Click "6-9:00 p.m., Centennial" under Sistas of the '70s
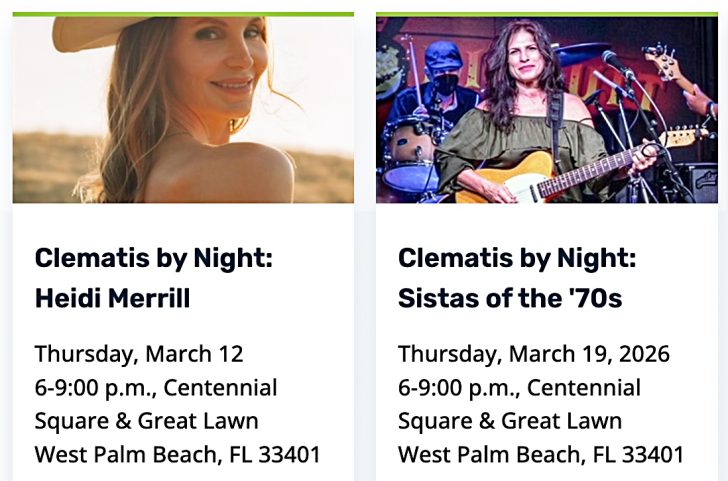 coord(519,387)
